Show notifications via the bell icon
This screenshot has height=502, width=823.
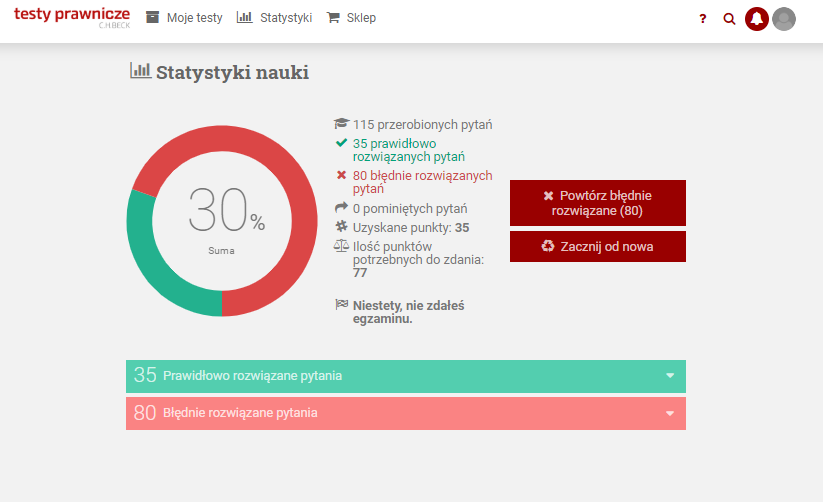757,19
